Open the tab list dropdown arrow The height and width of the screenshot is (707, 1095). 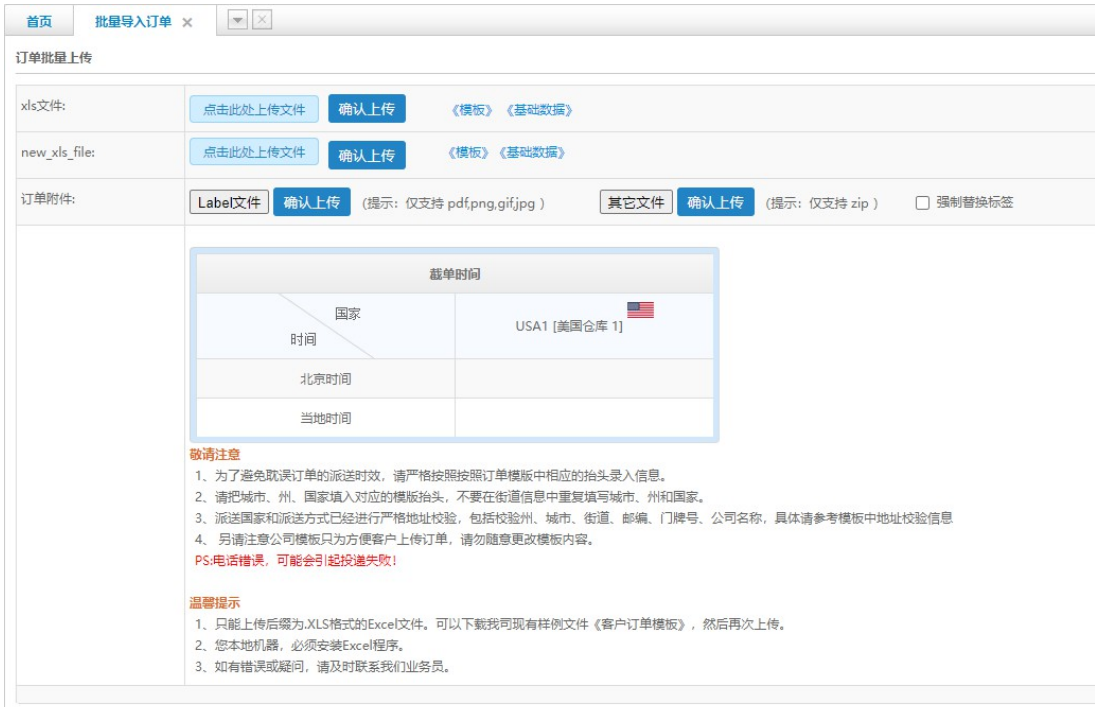point(238,20)
